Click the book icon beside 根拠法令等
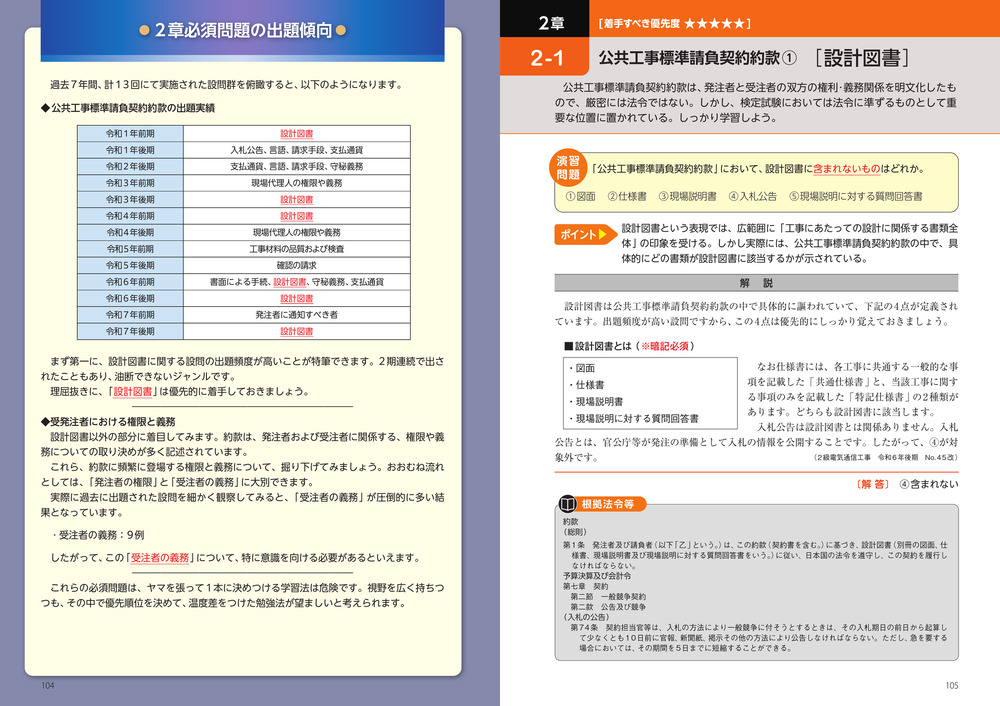 (567, 504)
